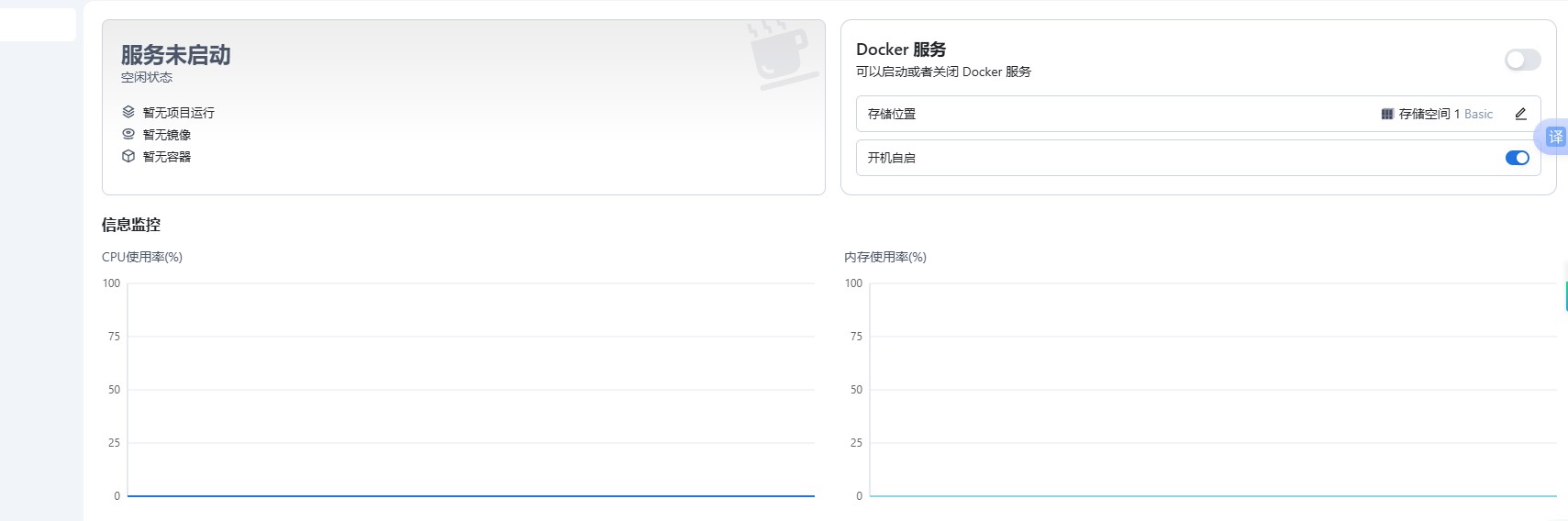Screen dimensions: 1568x521
Task: Edit storage location with pencil icon
Action: click(1520, 114)
